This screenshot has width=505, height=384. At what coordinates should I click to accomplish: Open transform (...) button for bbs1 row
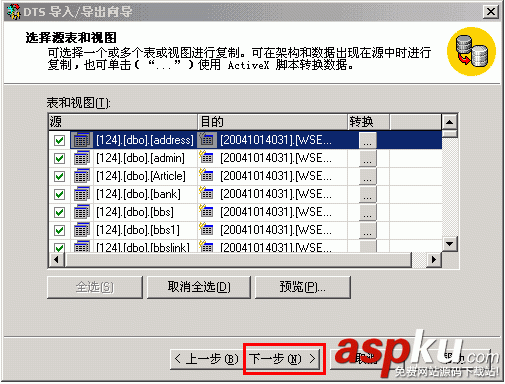[368, 230]
